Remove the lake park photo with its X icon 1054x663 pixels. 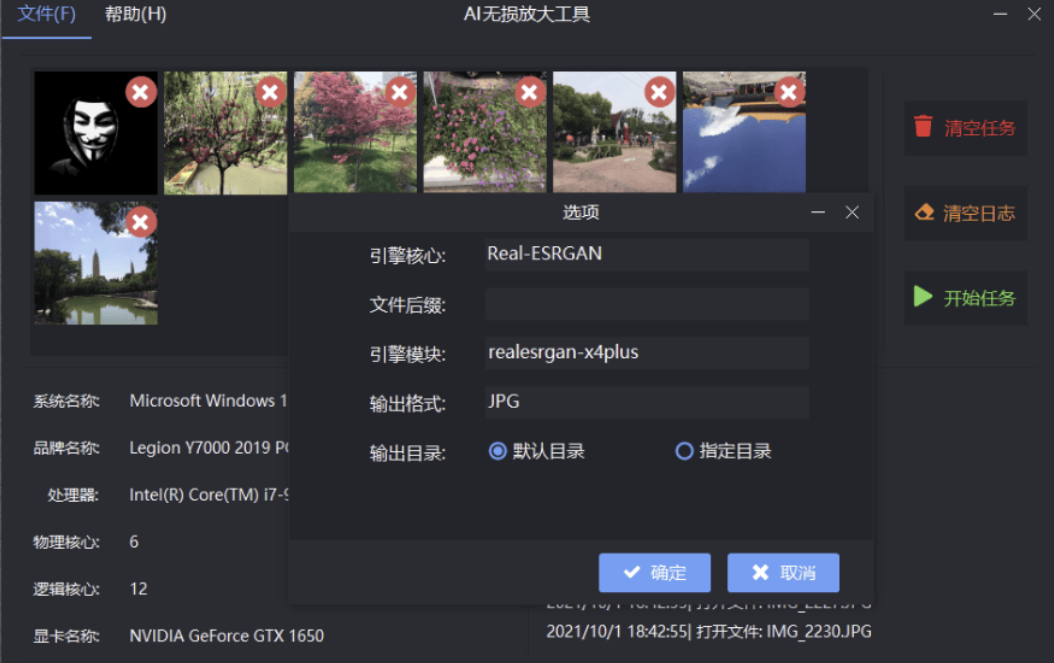point(140,223)
